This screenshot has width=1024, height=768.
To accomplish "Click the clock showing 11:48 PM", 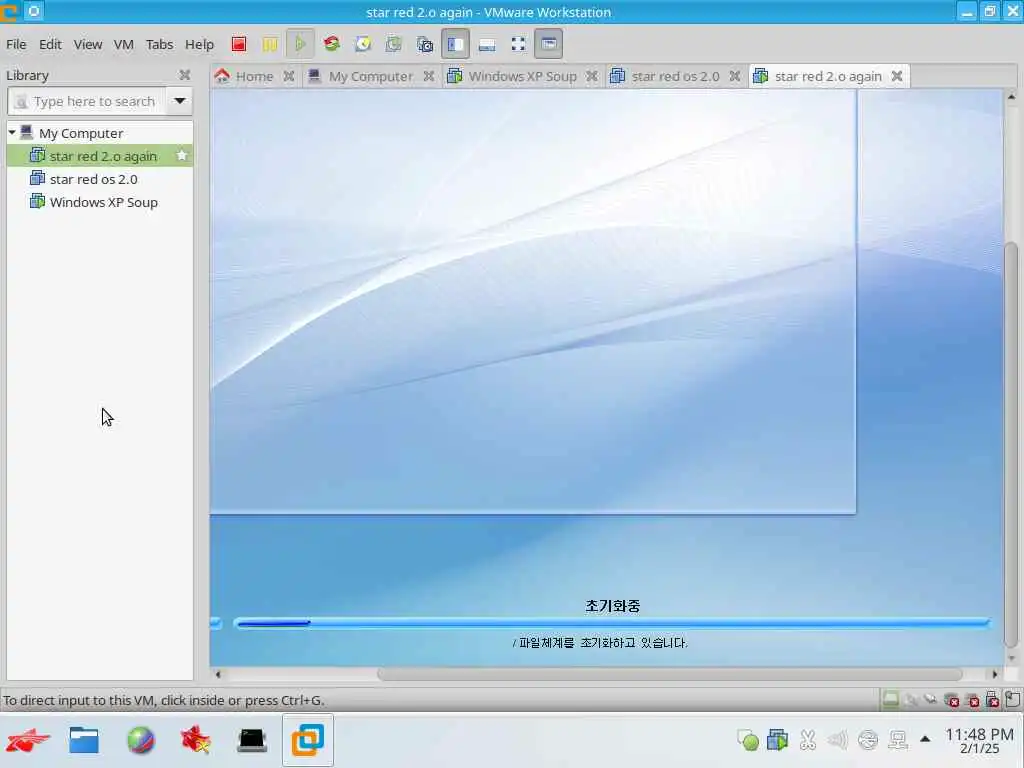I will (x=979, y=741).
